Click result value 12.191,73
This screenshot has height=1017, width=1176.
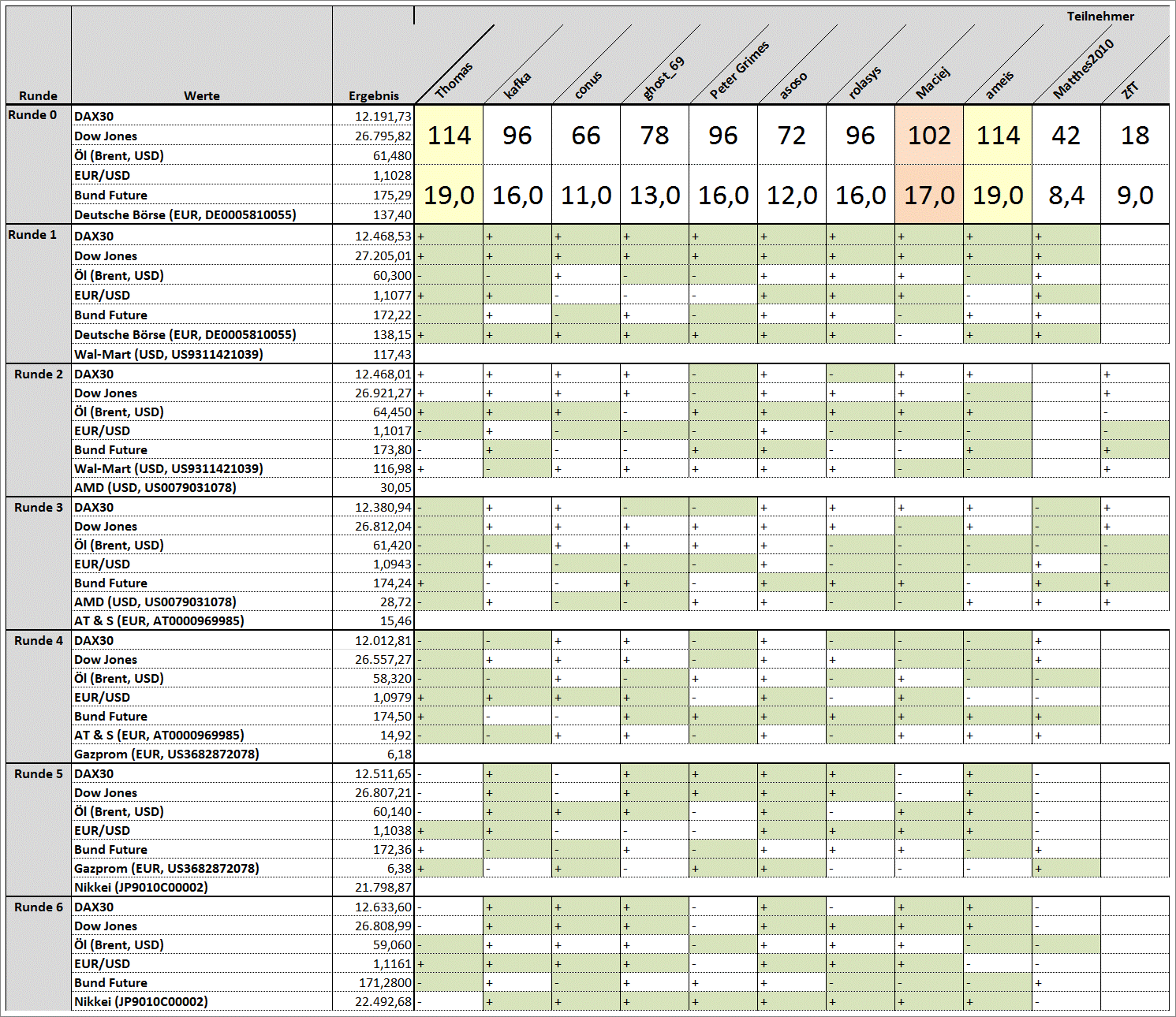(383, 116)
